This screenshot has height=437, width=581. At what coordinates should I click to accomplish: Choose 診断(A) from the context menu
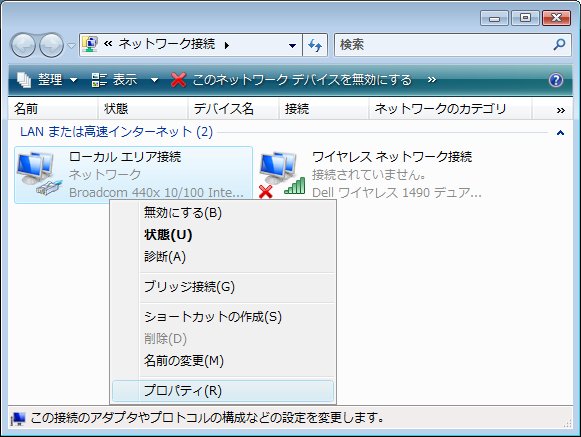[223, 256]
